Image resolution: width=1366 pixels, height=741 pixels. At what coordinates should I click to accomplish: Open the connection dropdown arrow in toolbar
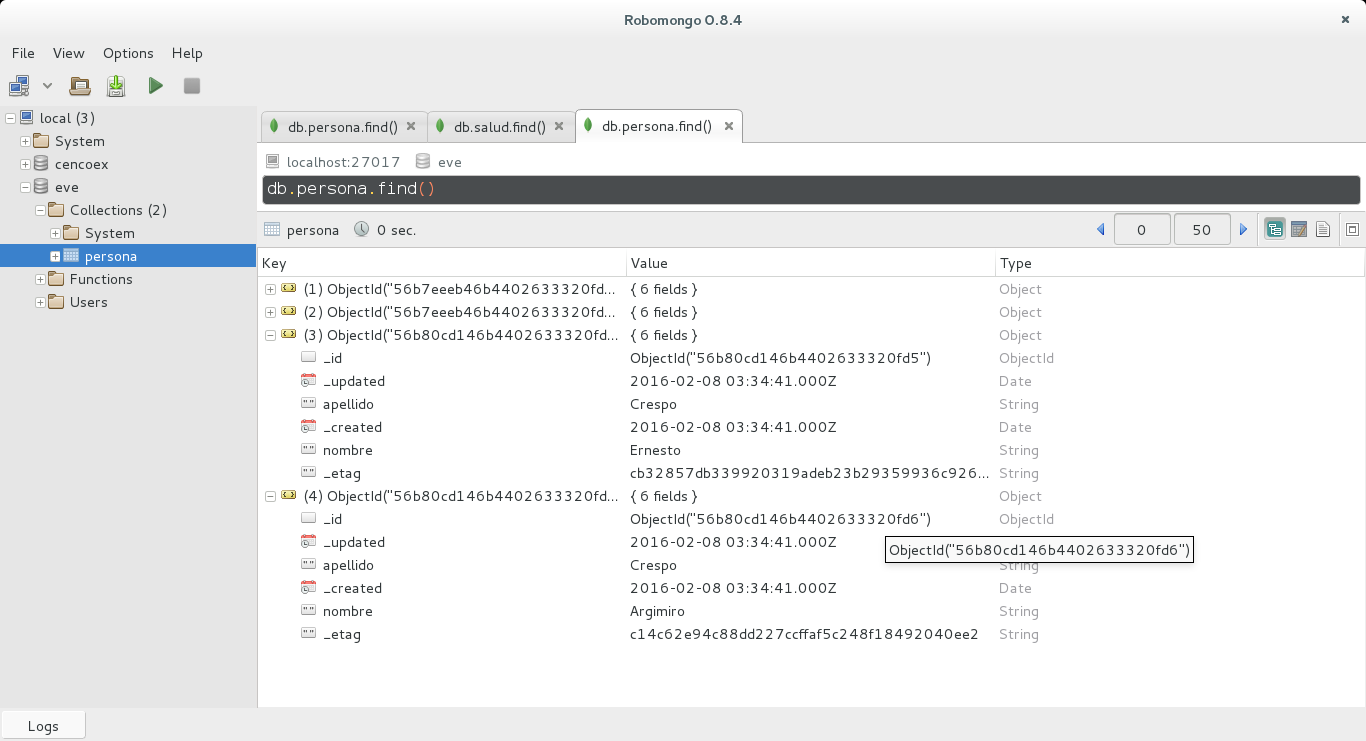tap(47, 86)
